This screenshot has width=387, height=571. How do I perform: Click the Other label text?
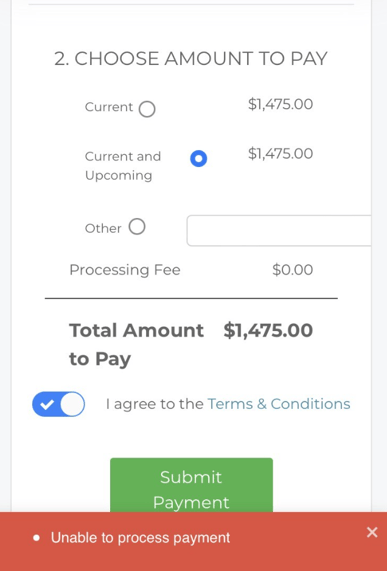103,228
